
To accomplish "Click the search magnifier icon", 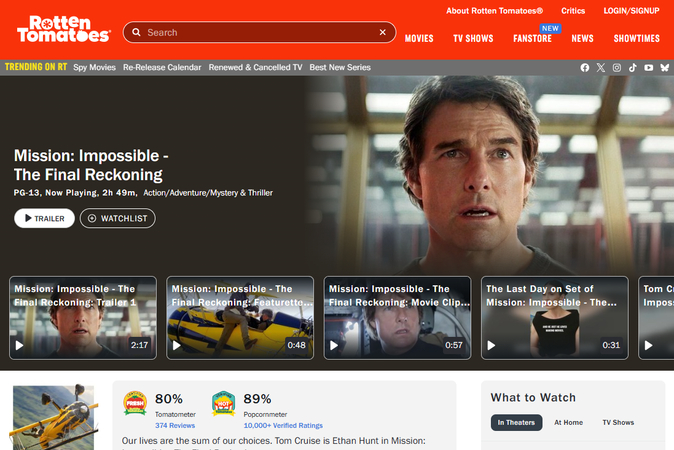I will tap(136, 32).
